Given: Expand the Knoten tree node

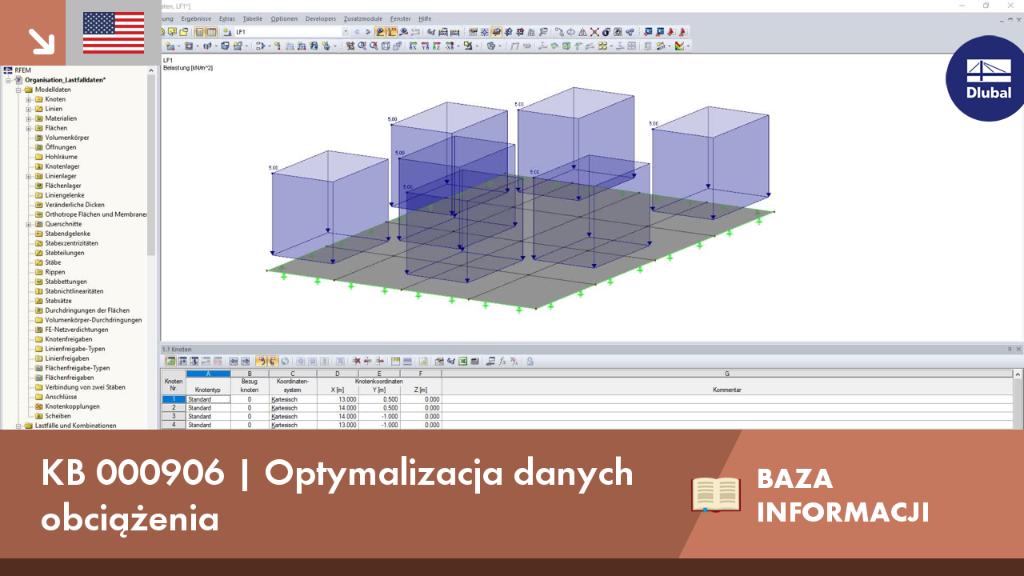Looking at the screenshot, I should point(29,99).
